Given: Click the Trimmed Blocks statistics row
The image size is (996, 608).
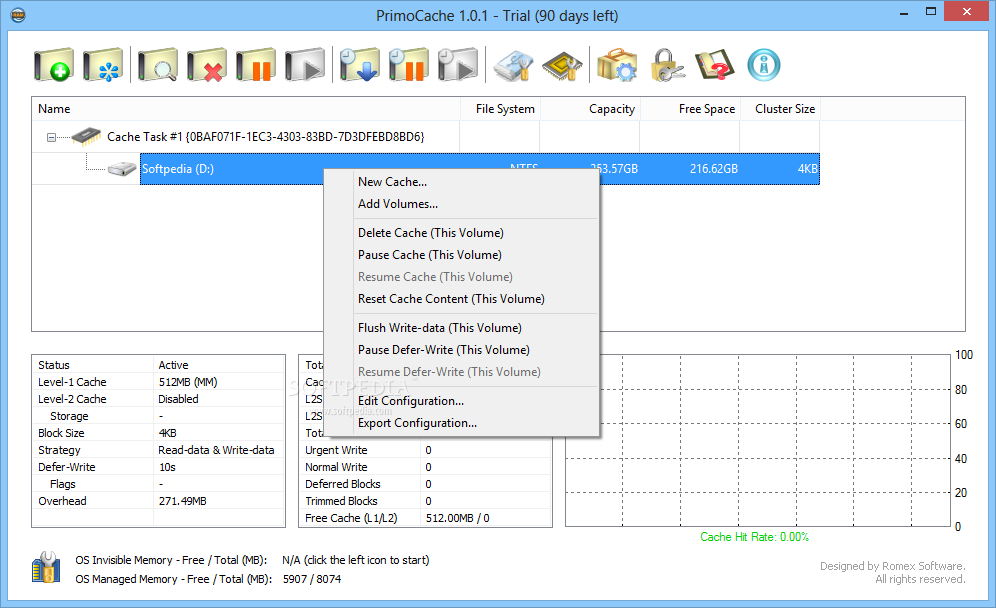Looking at the screenshot, I should [x=425, y=501].
